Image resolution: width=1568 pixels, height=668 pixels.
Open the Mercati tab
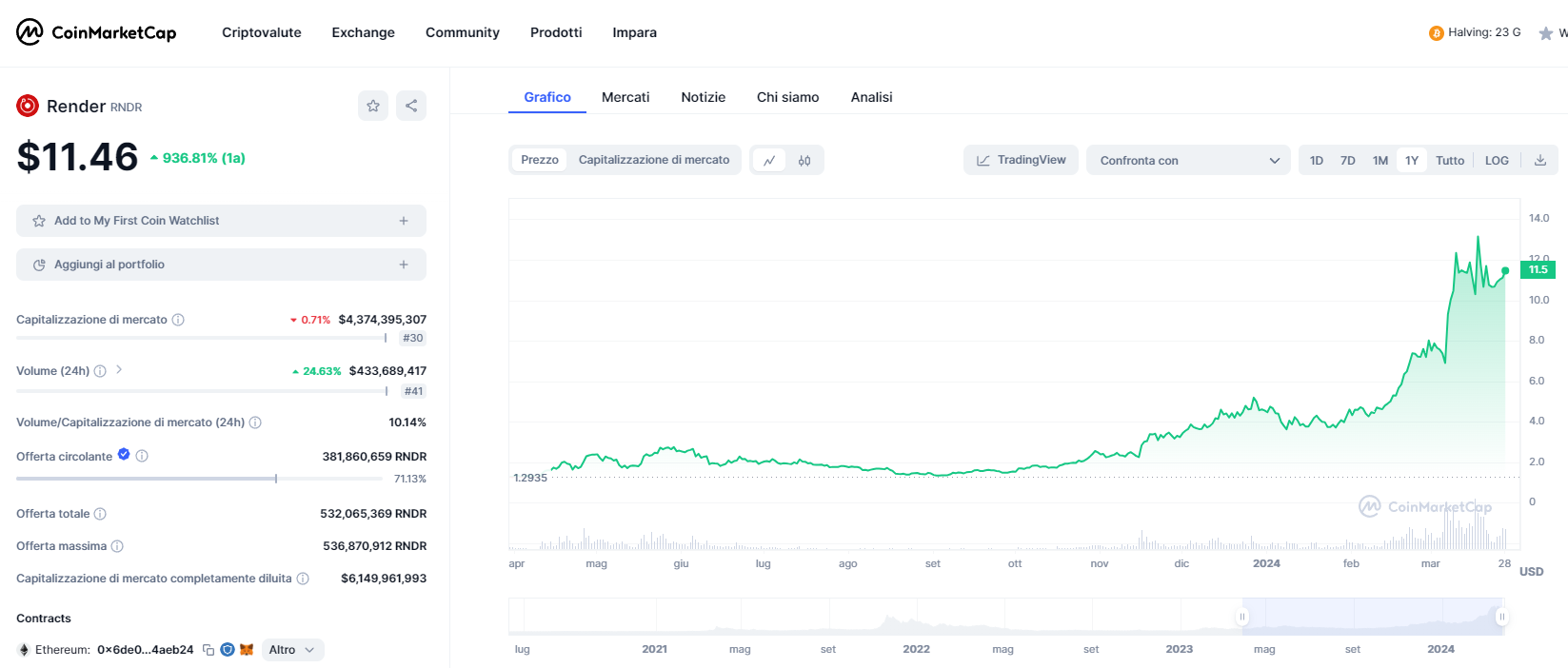625,97
